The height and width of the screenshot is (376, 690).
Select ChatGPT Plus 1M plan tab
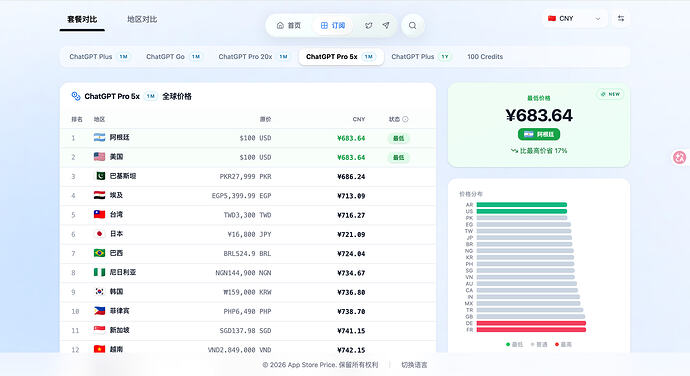[x=99, y=57]
